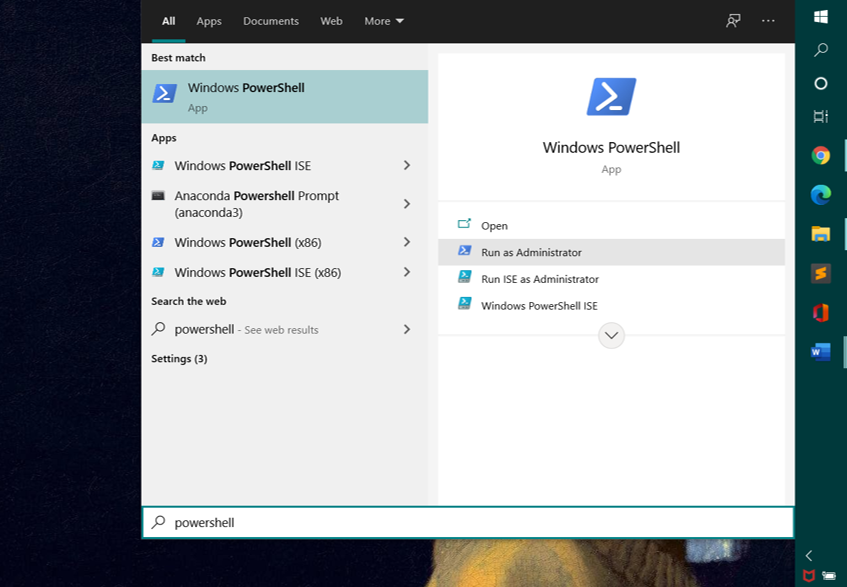Viewport: 847px width, 587px height.
Task: Click the Windows PowerShell ISE result icon
Action: pyautogui.click(x=158, y=165)
